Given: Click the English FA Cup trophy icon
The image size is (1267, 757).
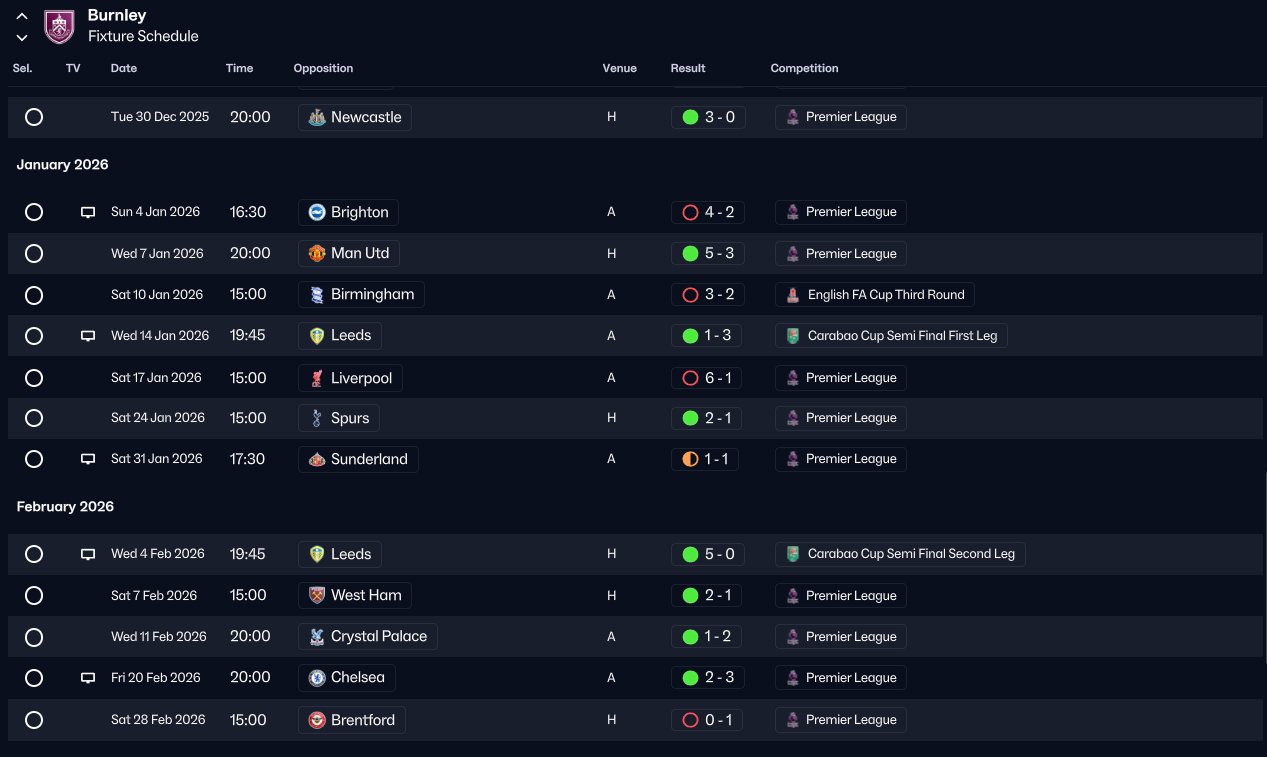Looking at the screenshot, I should pyautogui.click(x=793, y=295).
